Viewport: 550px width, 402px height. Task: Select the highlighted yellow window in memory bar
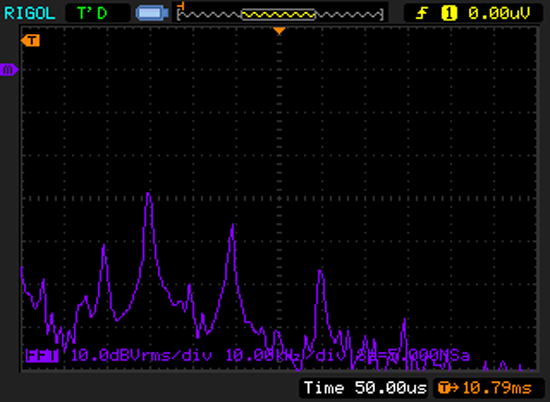279,14
